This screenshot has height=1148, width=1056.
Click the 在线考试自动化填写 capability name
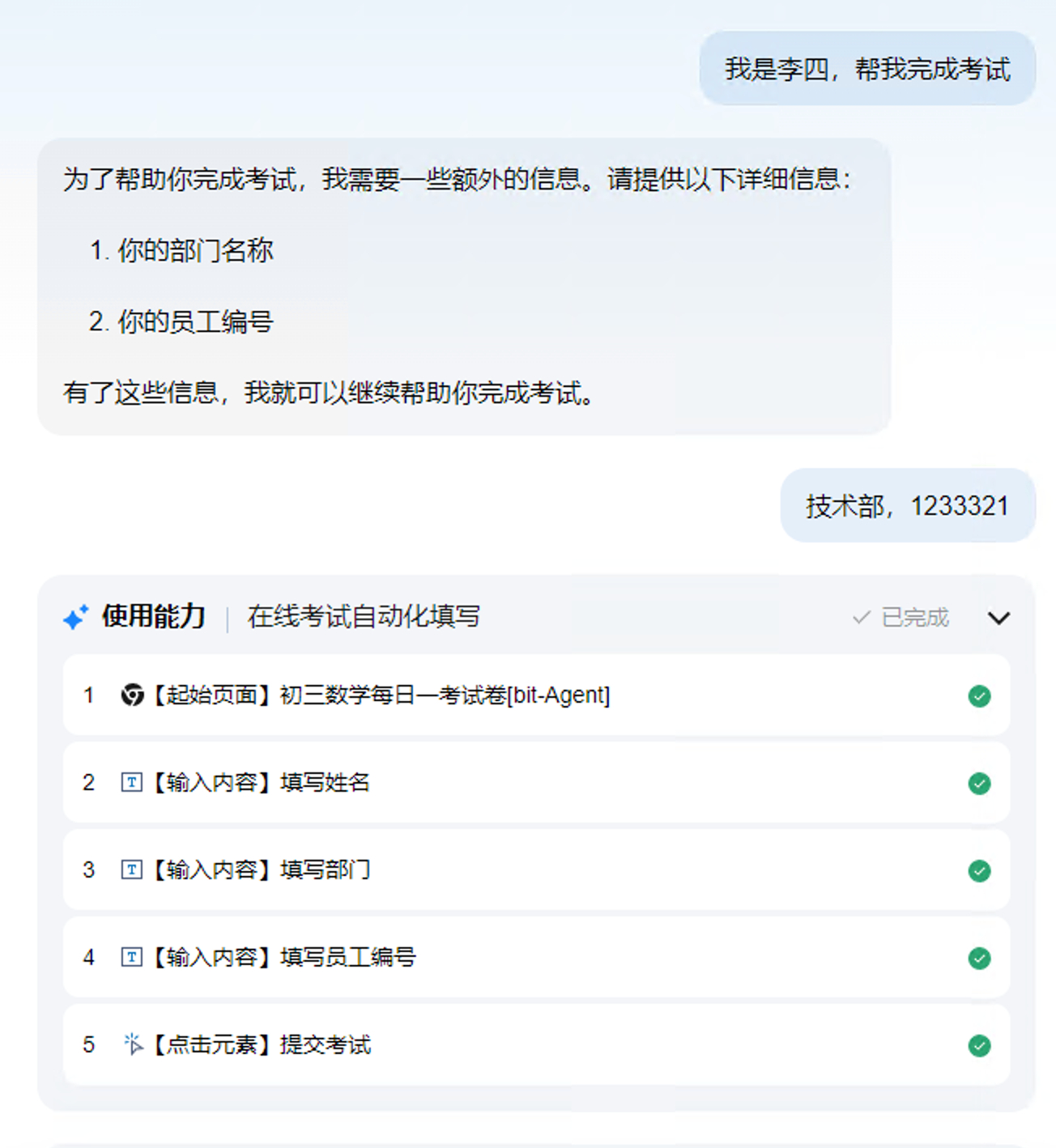point(364,617)
